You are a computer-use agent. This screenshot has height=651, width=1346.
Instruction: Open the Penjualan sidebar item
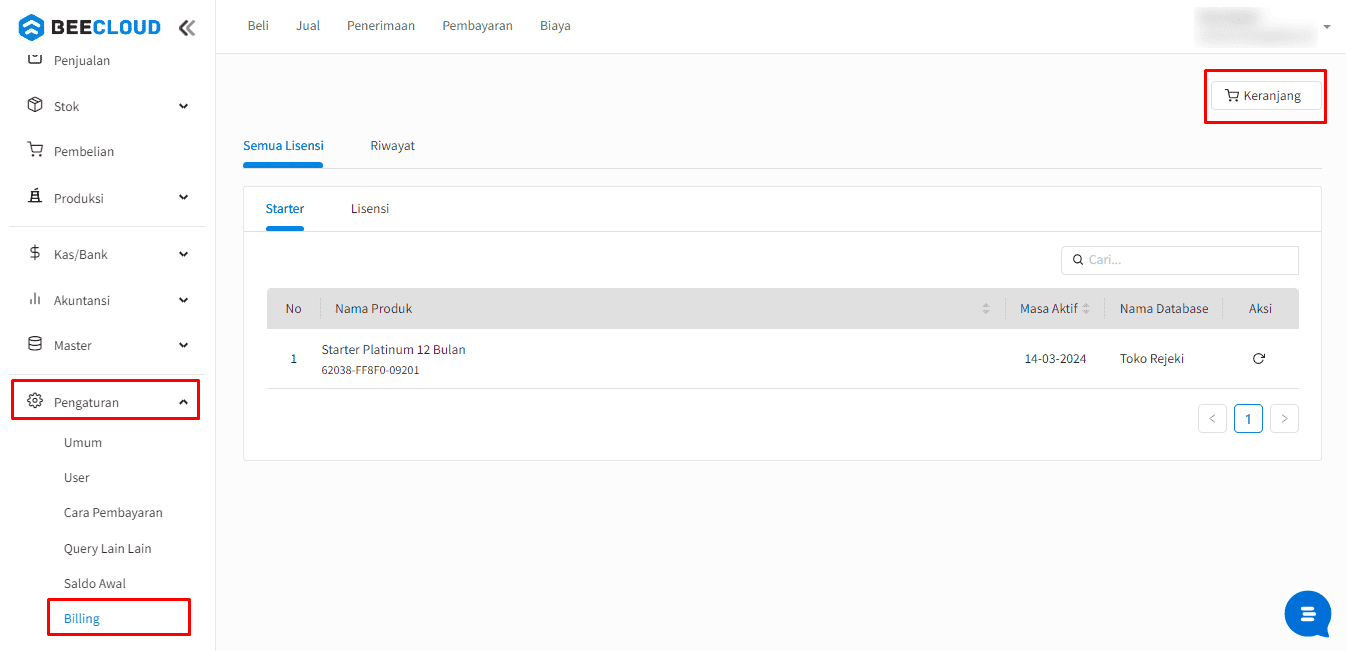pos(82,61)
